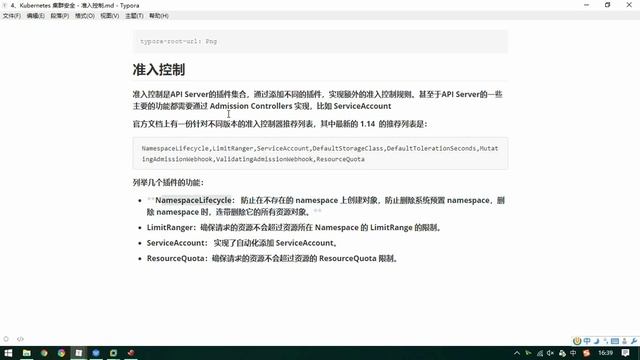Close the Typora window
640x360 pixels.
(629, 5)
